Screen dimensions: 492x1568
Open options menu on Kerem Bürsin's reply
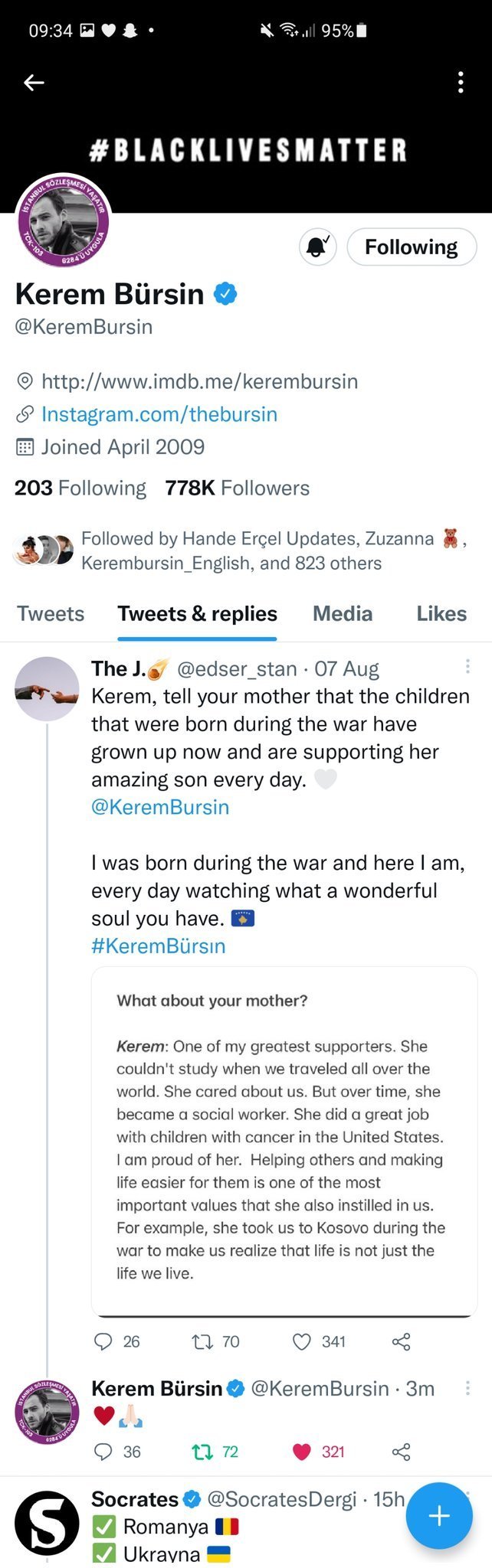pos(467,1388)
